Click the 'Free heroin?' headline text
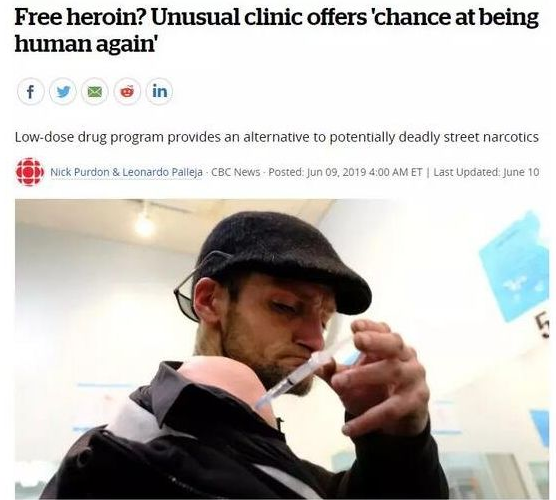The width and height of the screenshot is (556, 500). (x=80, y=17)
